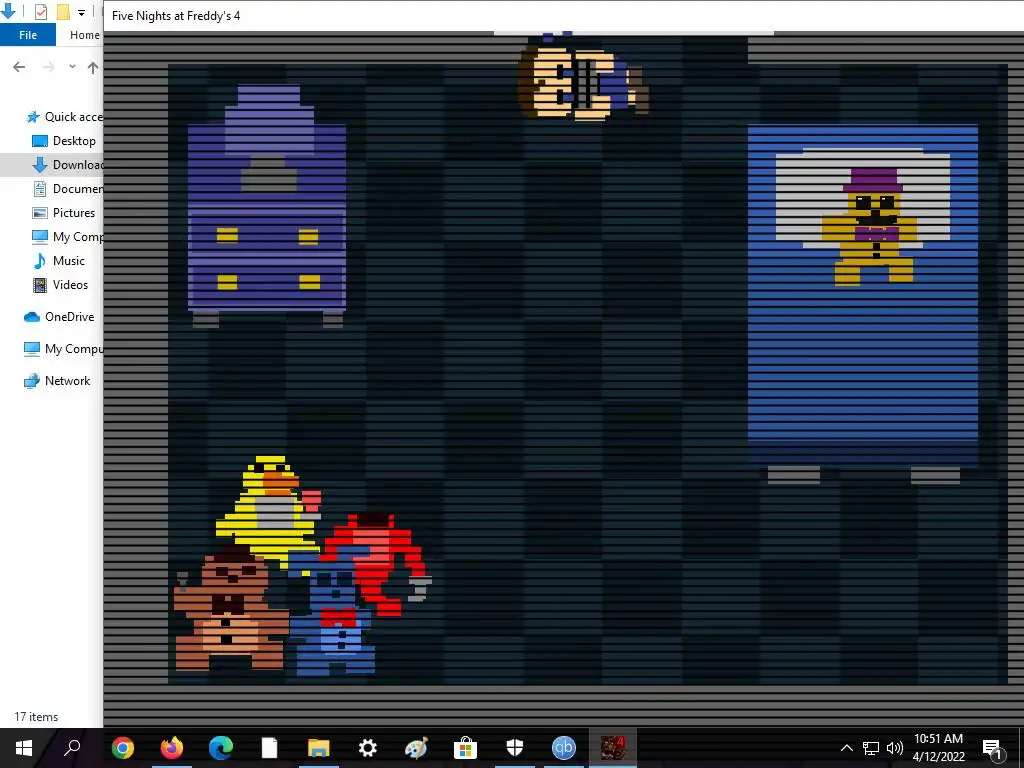Image resolution: width=1024 pixels, height=768 pixels.
Task: Open Music in the navigation pane
Action: (x=59, y=261)
